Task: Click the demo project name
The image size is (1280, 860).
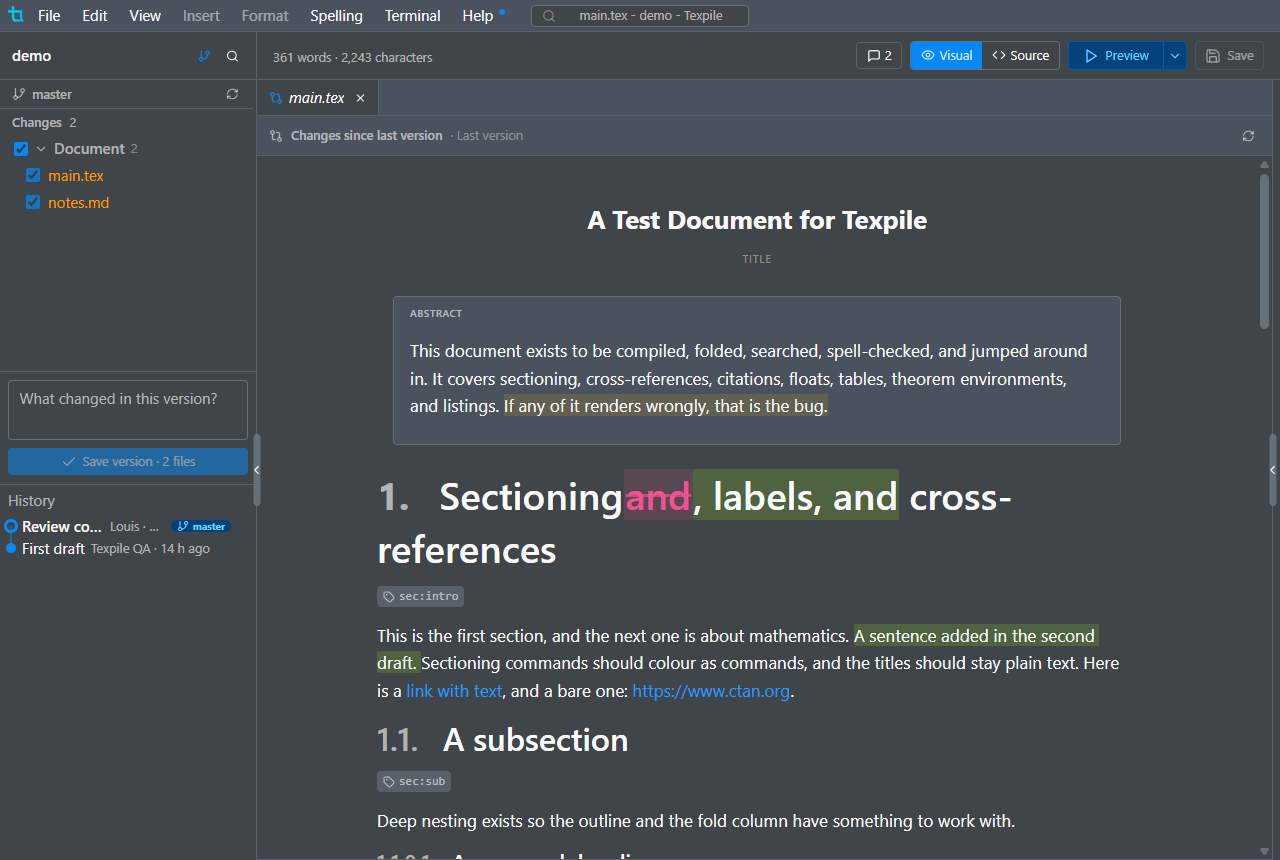Action: 31,56
